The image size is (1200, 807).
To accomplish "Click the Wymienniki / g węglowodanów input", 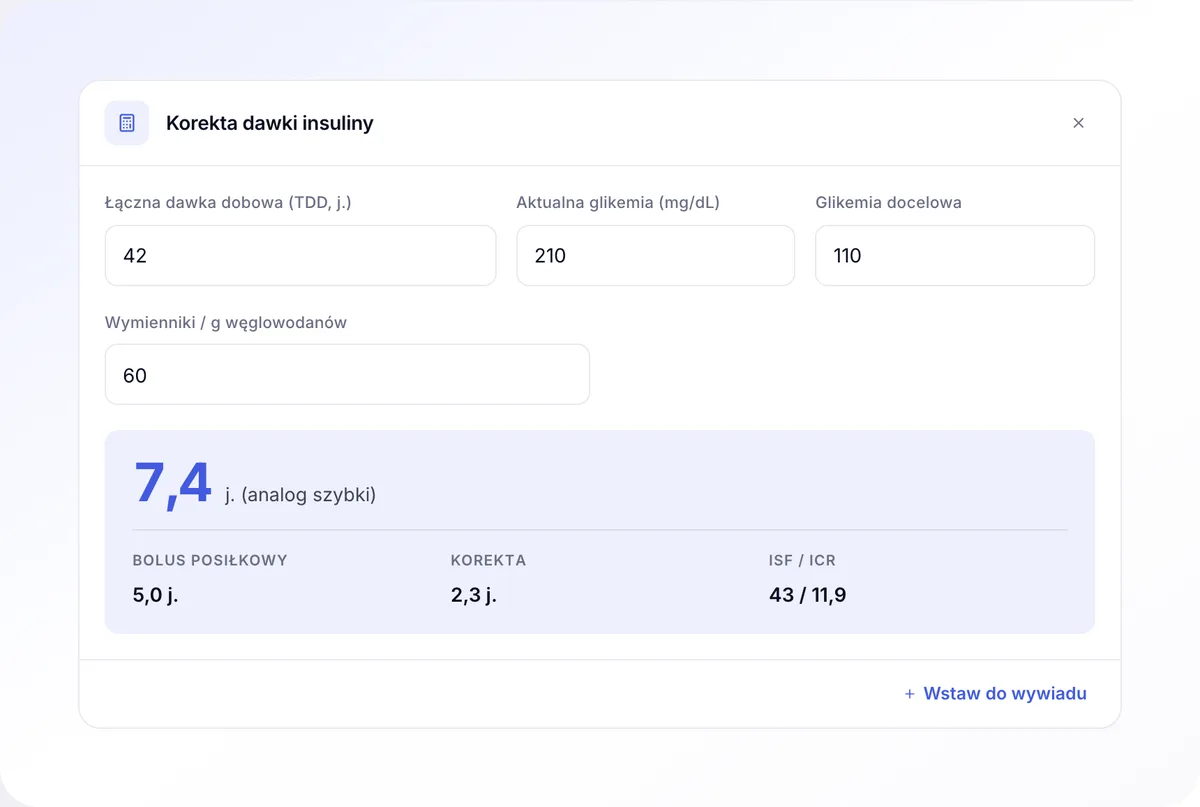I will click(347, 375).
